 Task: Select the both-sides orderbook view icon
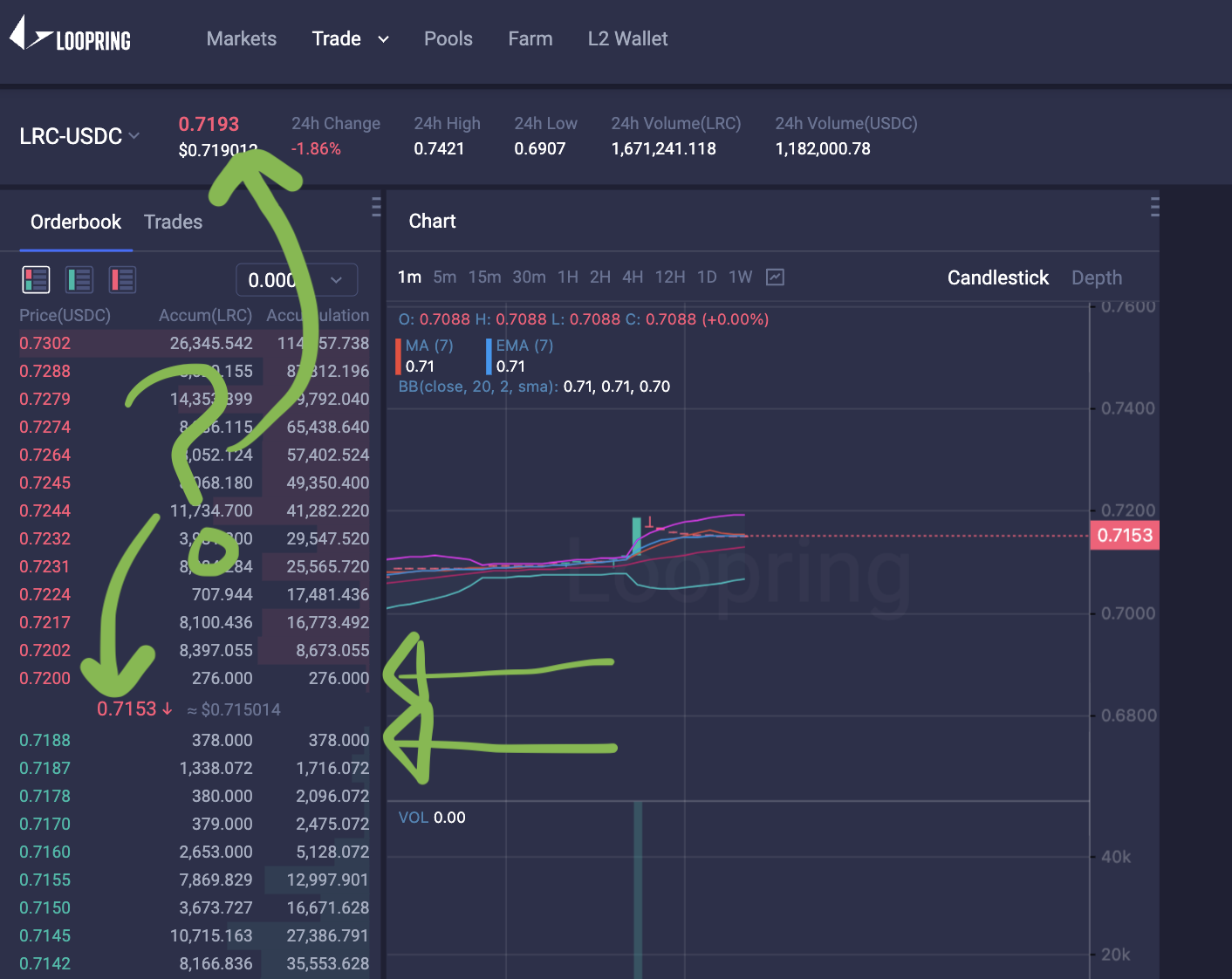pos(36,280)
